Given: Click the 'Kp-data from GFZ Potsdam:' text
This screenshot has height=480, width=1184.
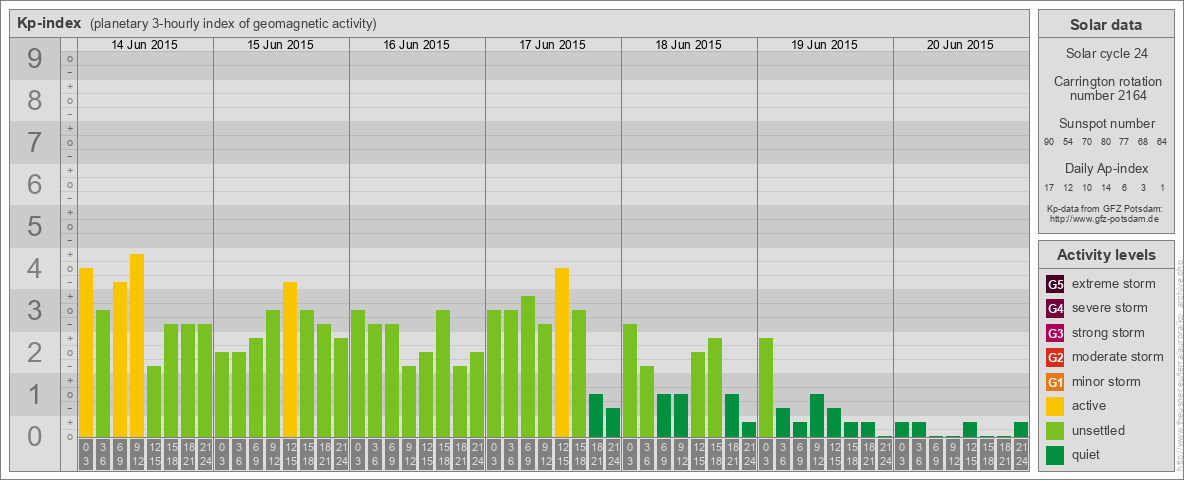Looking at the screenshot, I should (x=1105, y=209).
